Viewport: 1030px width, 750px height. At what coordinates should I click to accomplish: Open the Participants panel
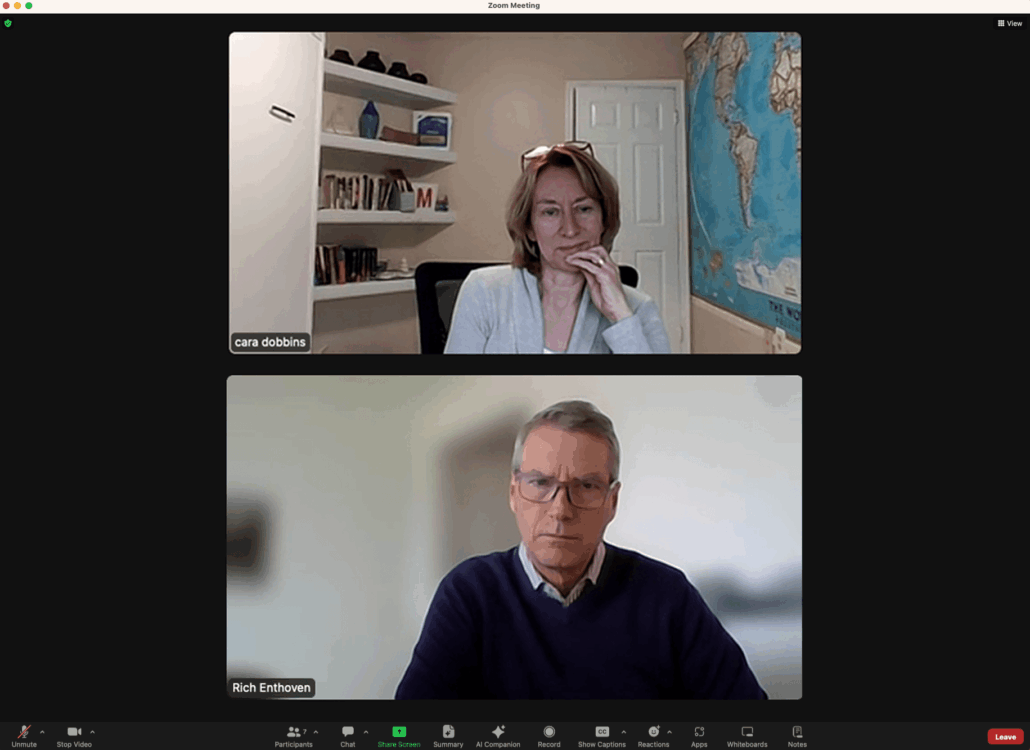coord(293,735)
